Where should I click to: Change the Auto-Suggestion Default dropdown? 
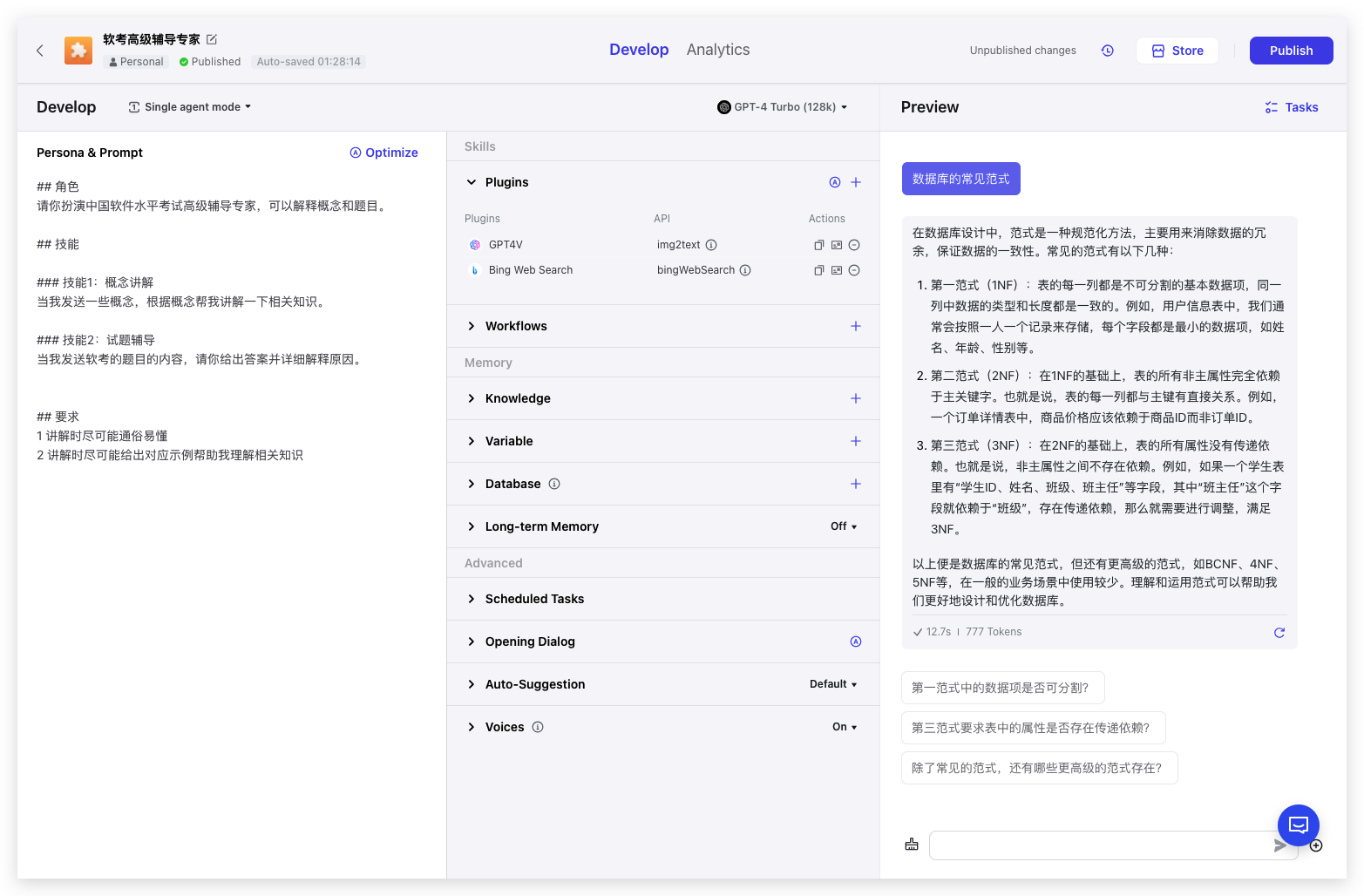[833, 684]
